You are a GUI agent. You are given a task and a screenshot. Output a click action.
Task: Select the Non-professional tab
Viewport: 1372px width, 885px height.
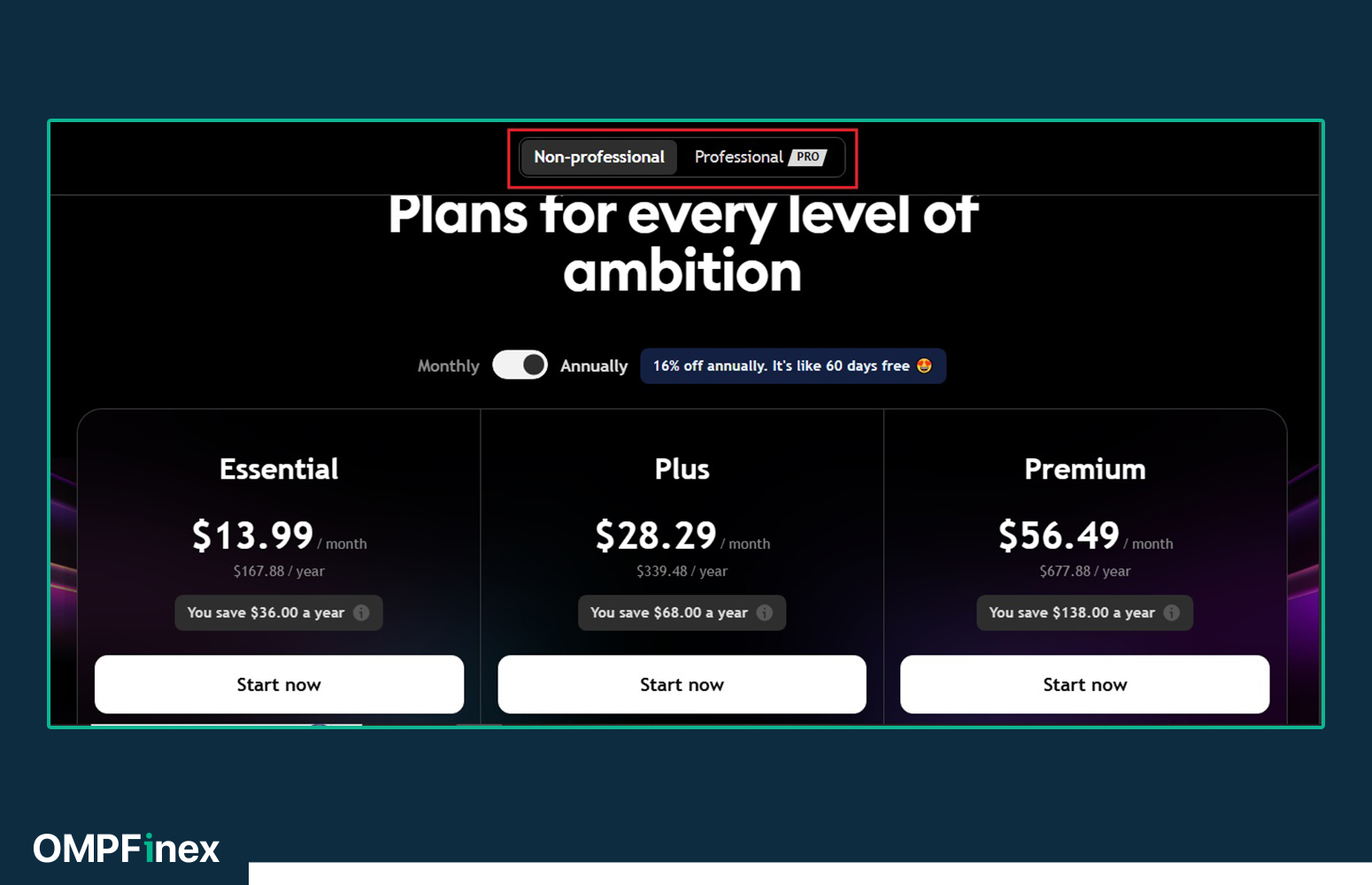[x=599, y=158]
